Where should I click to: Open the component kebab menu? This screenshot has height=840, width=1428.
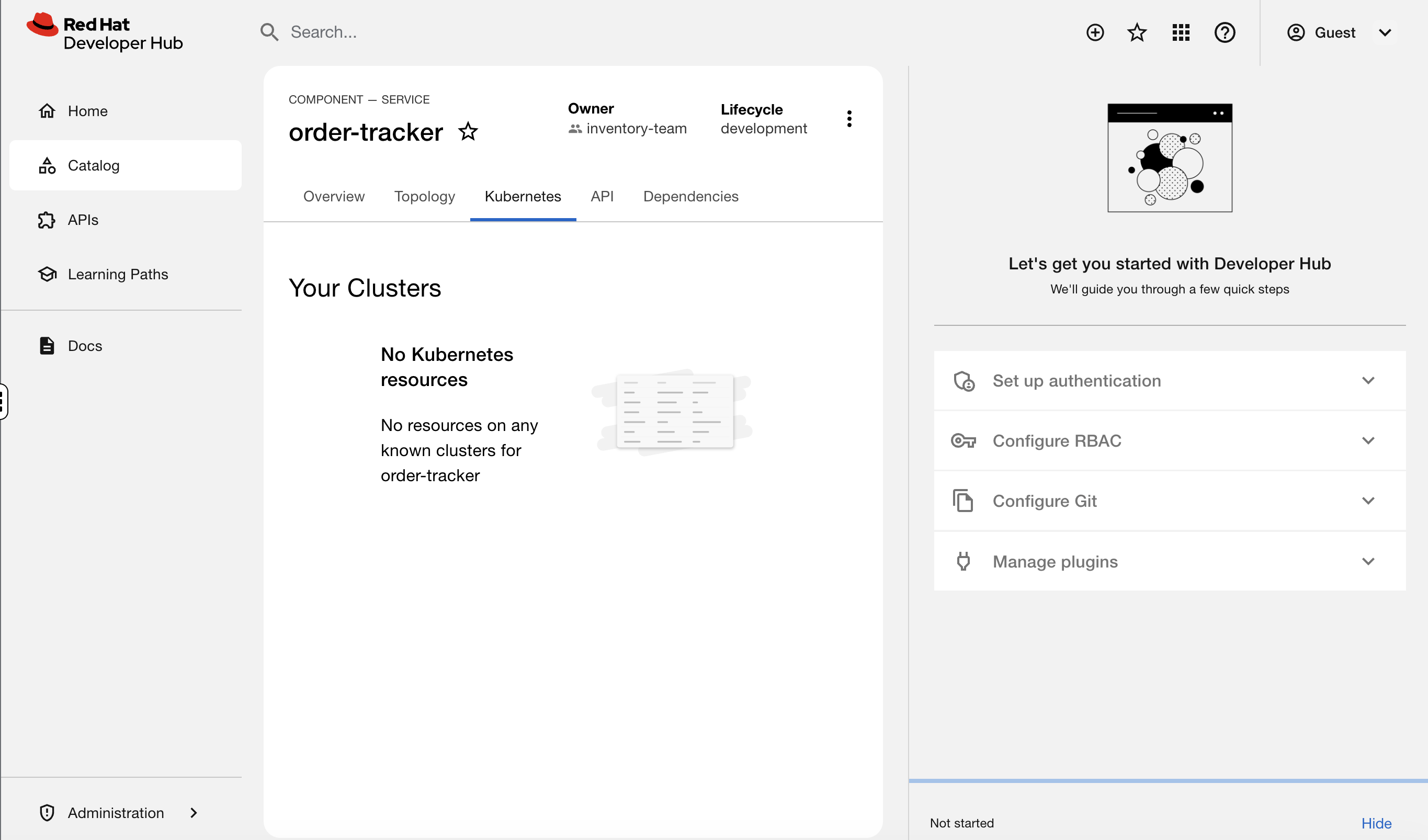[x=849, y=118]
